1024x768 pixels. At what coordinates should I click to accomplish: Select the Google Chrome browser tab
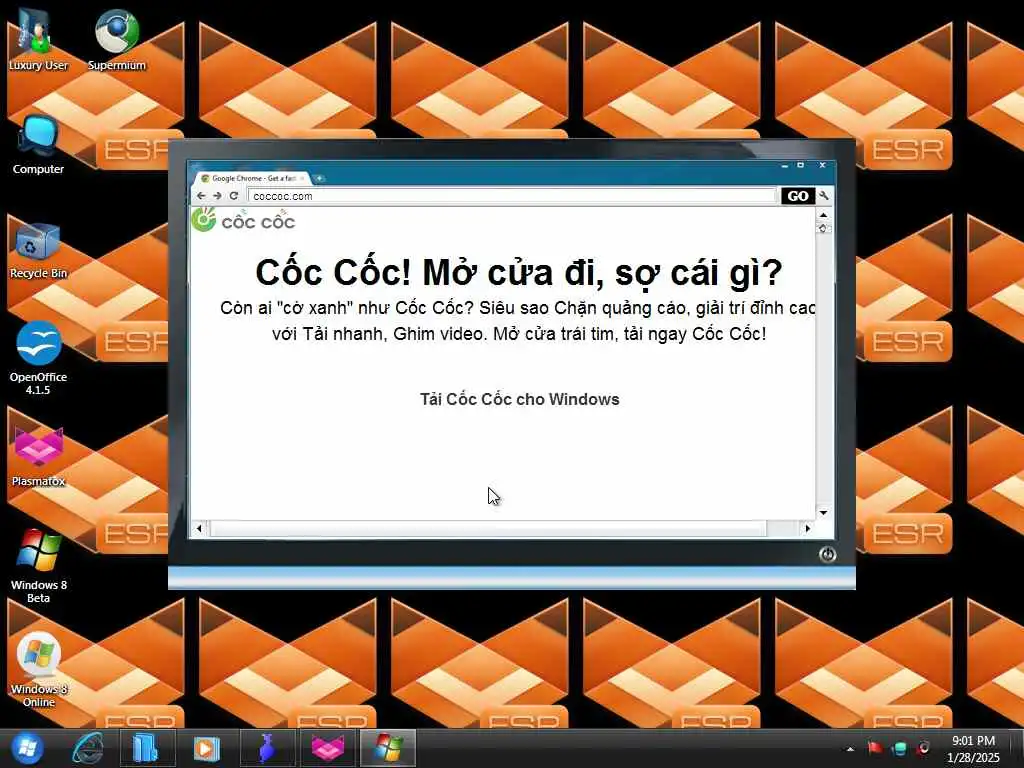click(251, 178)
